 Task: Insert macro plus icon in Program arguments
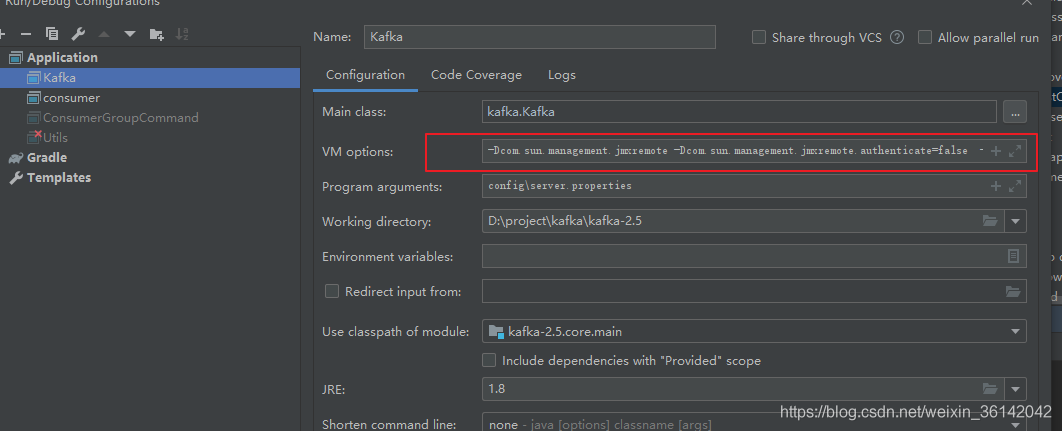[x=996, y=186]
